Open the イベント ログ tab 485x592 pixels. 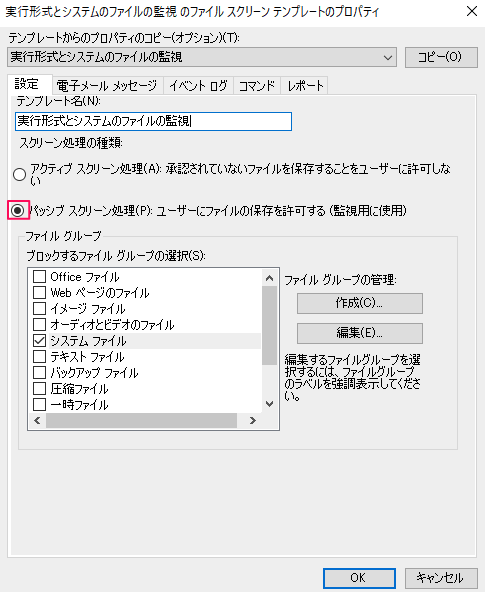click(199, 86)
